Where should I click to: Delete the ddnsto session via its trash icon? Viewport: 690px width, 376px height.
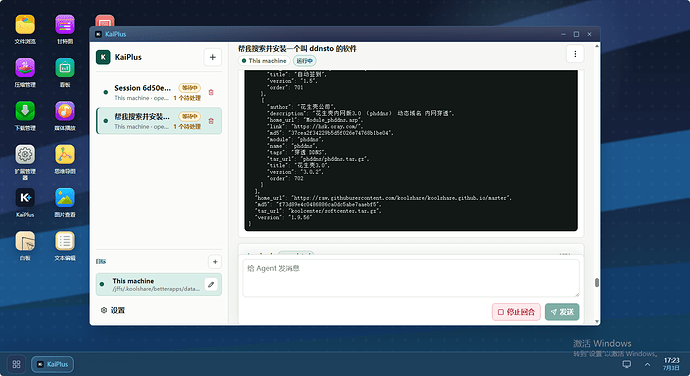(211, 121)
